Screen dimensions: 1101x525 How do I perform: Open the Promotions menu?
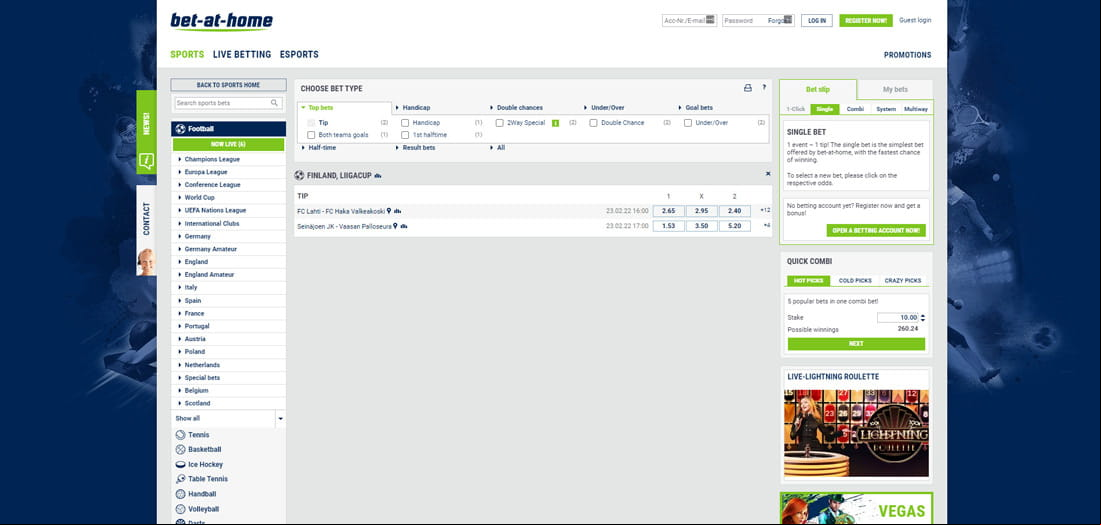(x=907, y=55)
